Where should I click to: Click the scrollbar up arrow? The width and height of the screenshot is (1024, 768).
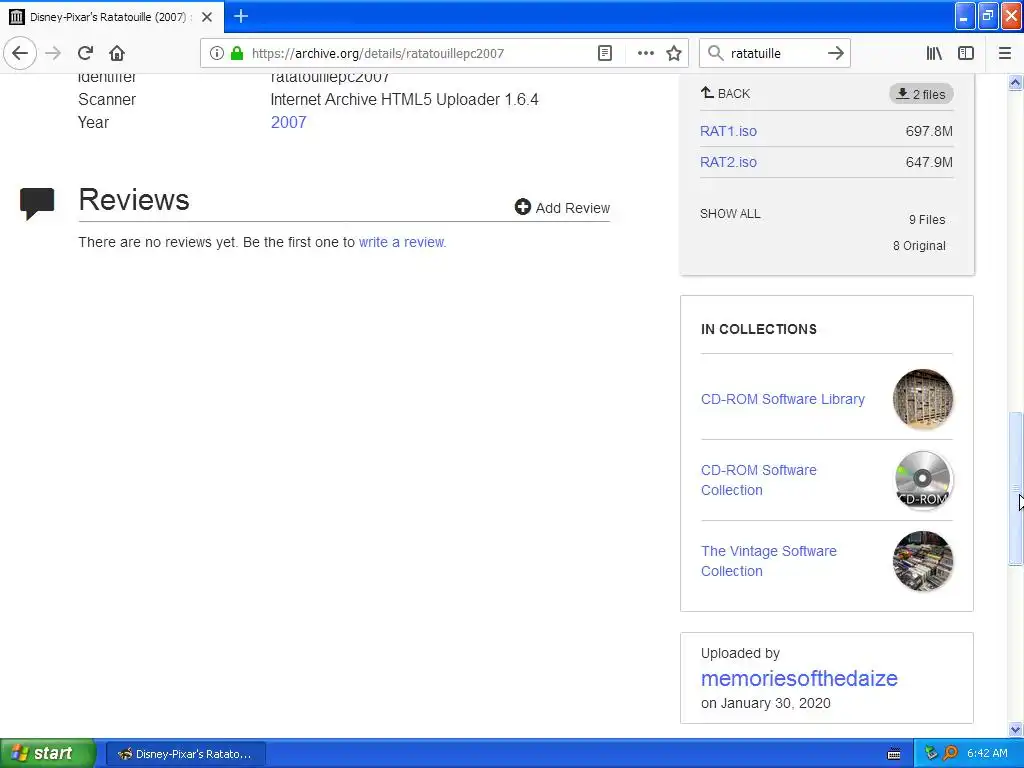[x=1016, y=83]
